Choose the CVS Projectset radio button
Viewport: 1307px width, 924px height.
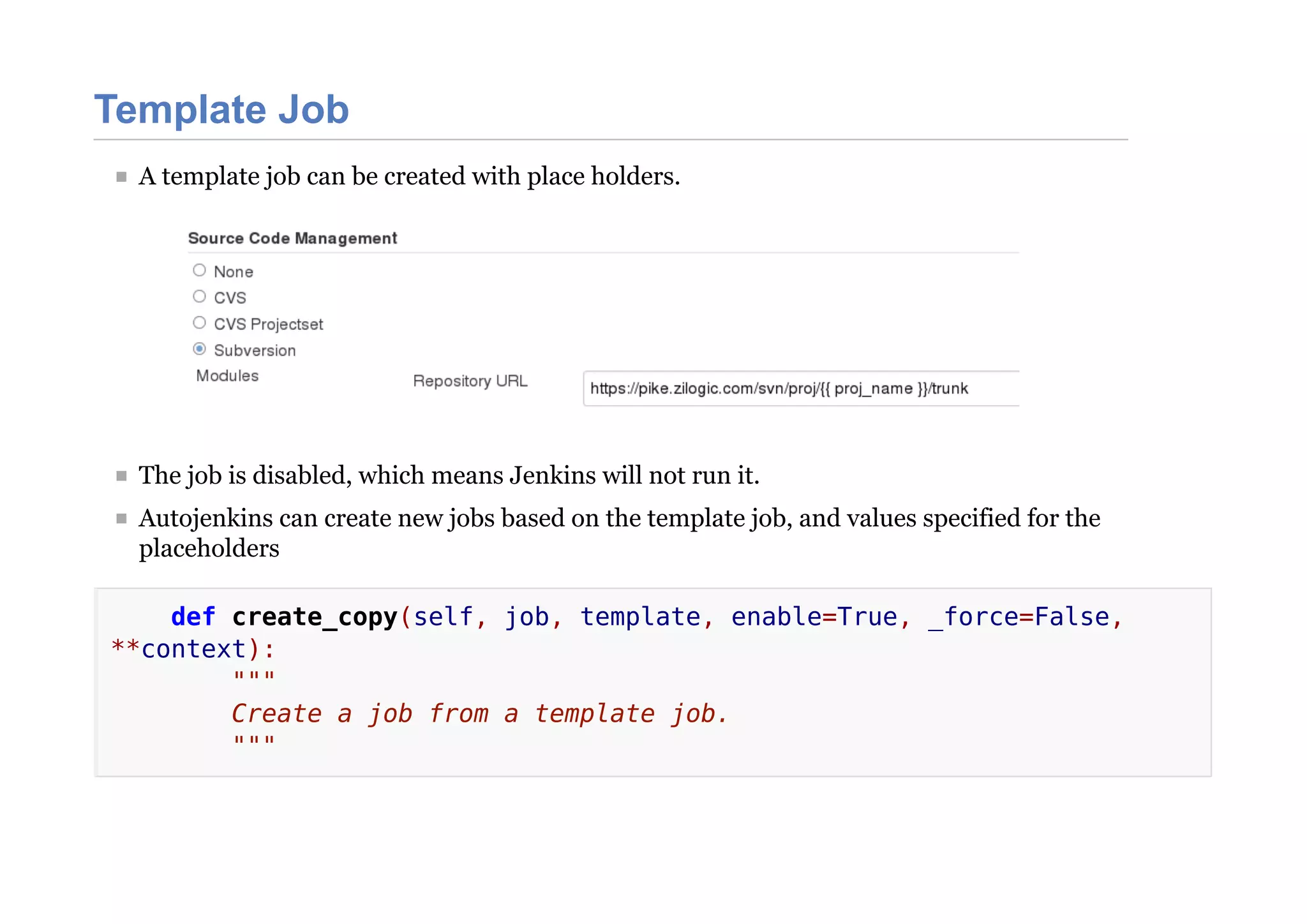[x=199, y=323]
